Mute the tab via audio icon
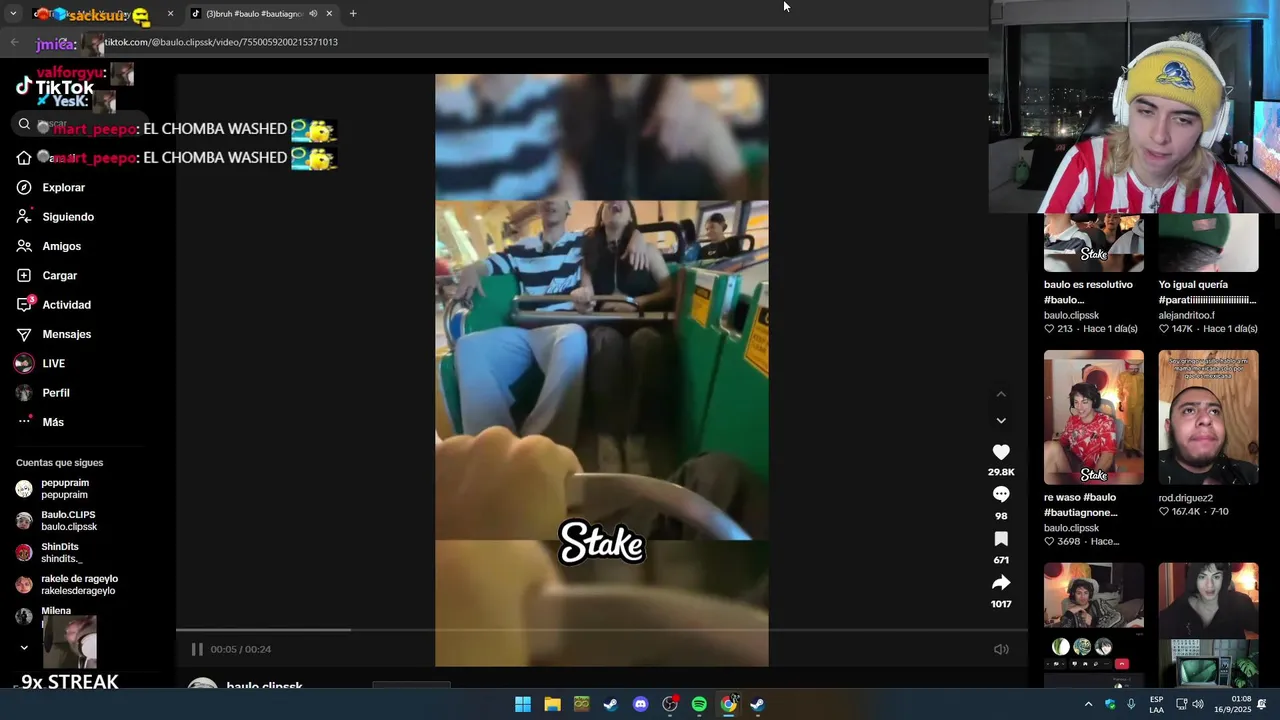The width and height of the screenshot is (1280, 720). tap(313, 14)
